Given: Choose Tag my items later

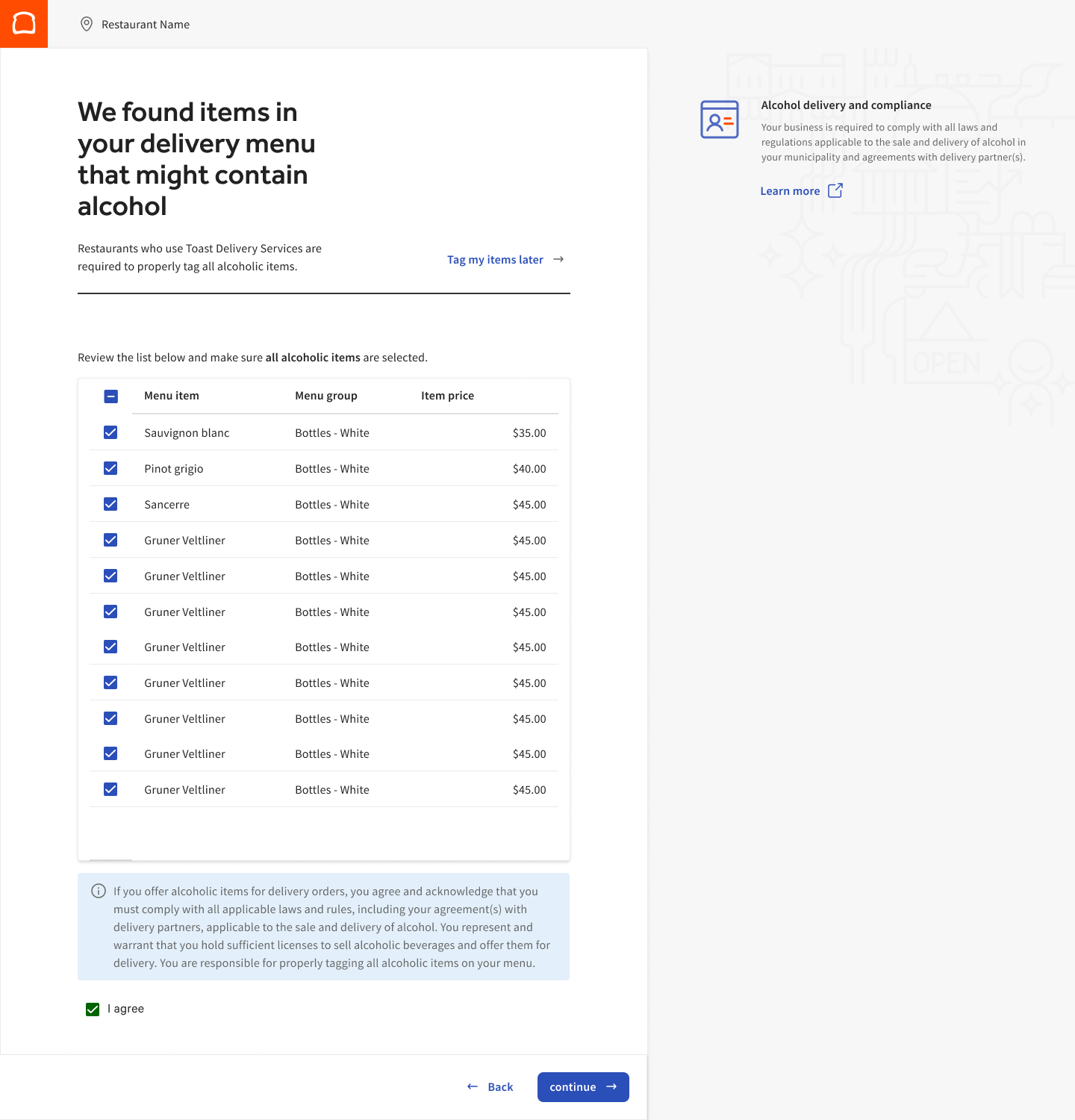Looking at the screenshot, I should tap(495, 260).
